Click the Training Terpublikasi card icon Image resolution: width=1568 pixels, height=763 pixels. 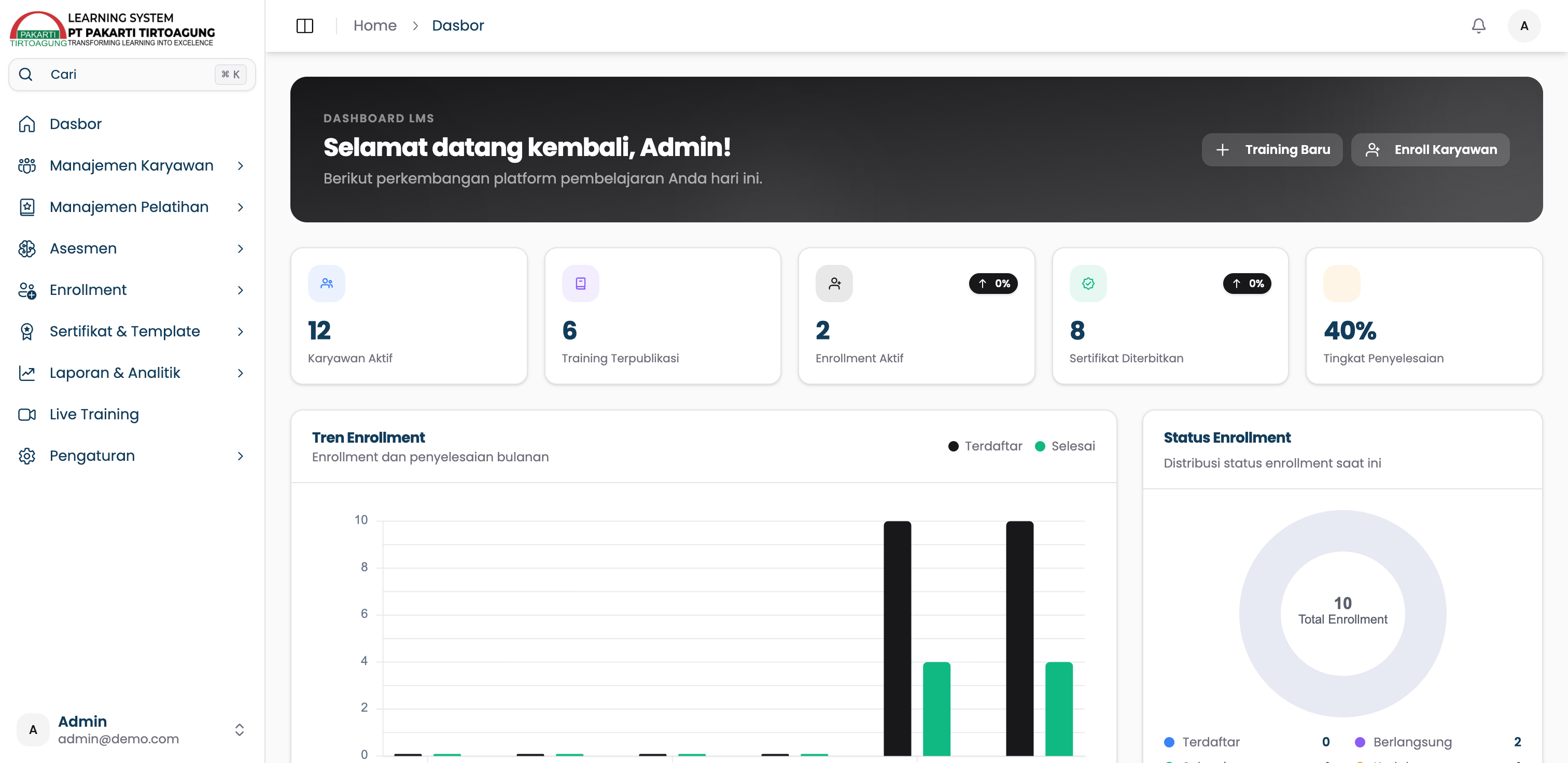580,284
